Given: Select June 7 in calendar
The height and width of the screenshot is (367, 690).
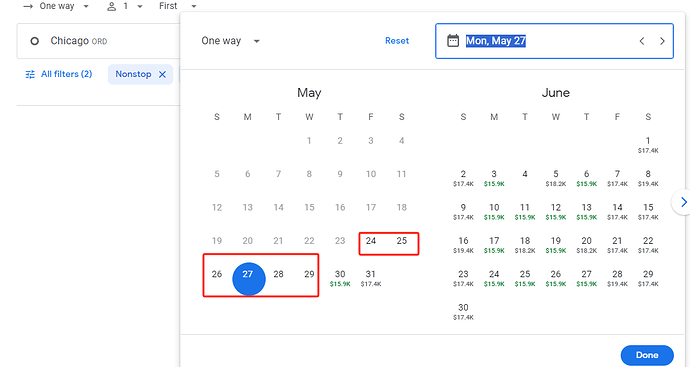Looking at the screenshot, I should (x=617, y=178).
